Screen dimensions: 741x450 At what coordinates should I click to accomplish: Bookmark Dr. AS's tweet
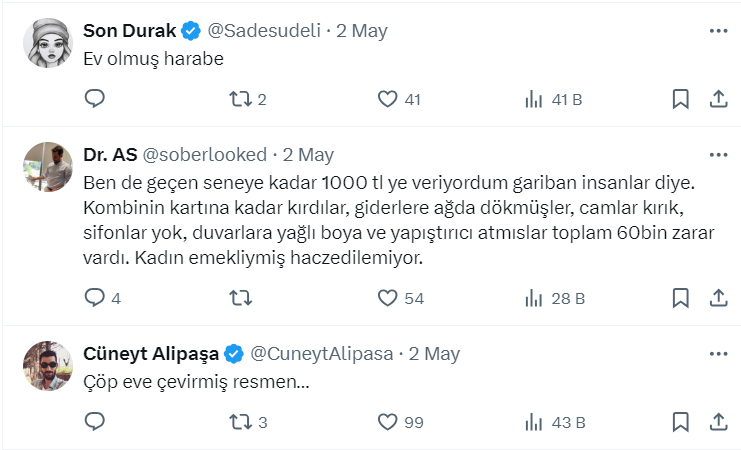[680, 298]
